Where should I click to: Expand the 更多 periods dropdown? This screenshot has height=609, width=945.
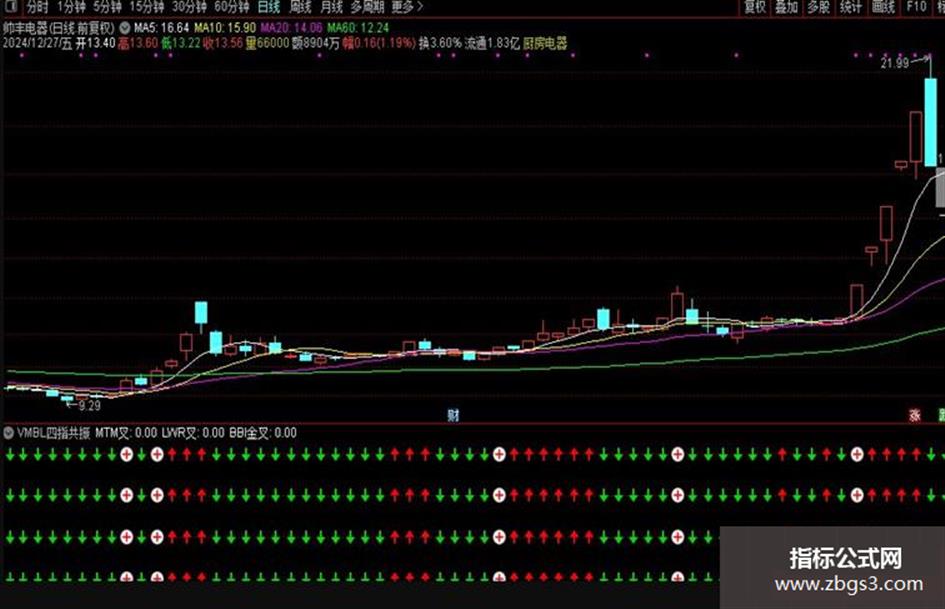pos(407,7)
